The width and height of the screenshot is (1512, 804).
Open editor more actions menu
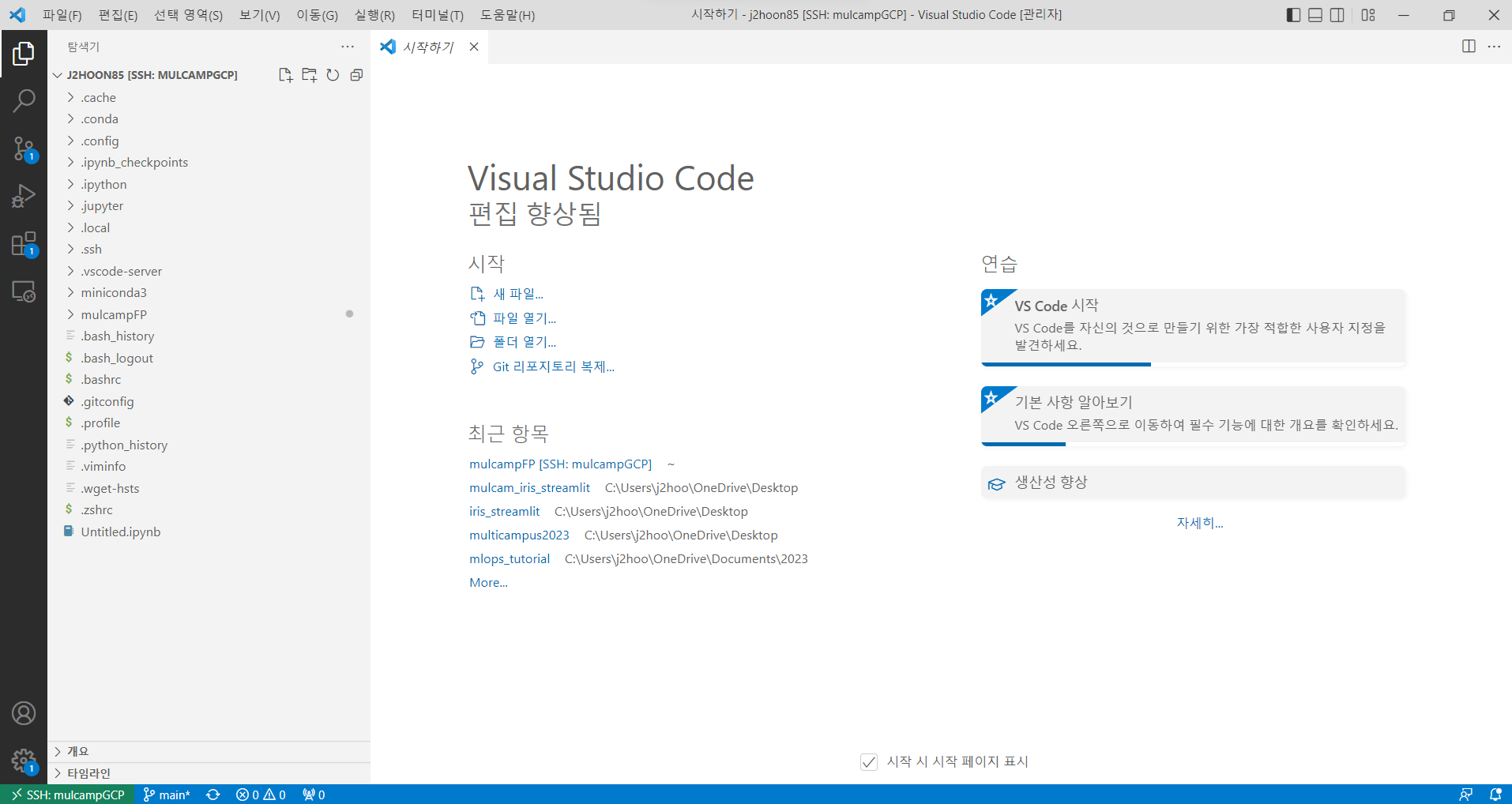point(1494,47)
